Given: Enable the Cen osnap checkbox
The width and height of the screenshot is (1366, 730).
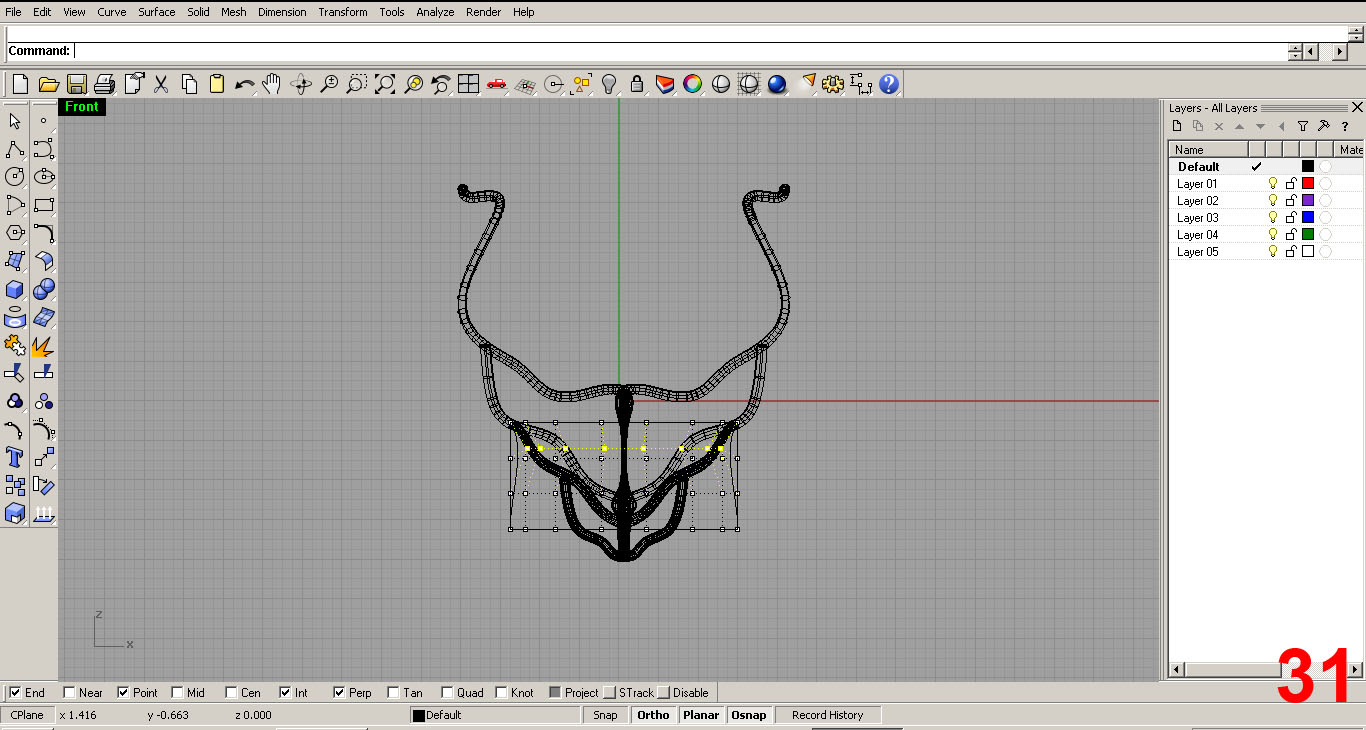Looking at the screenshot, I should click(231, 692).
